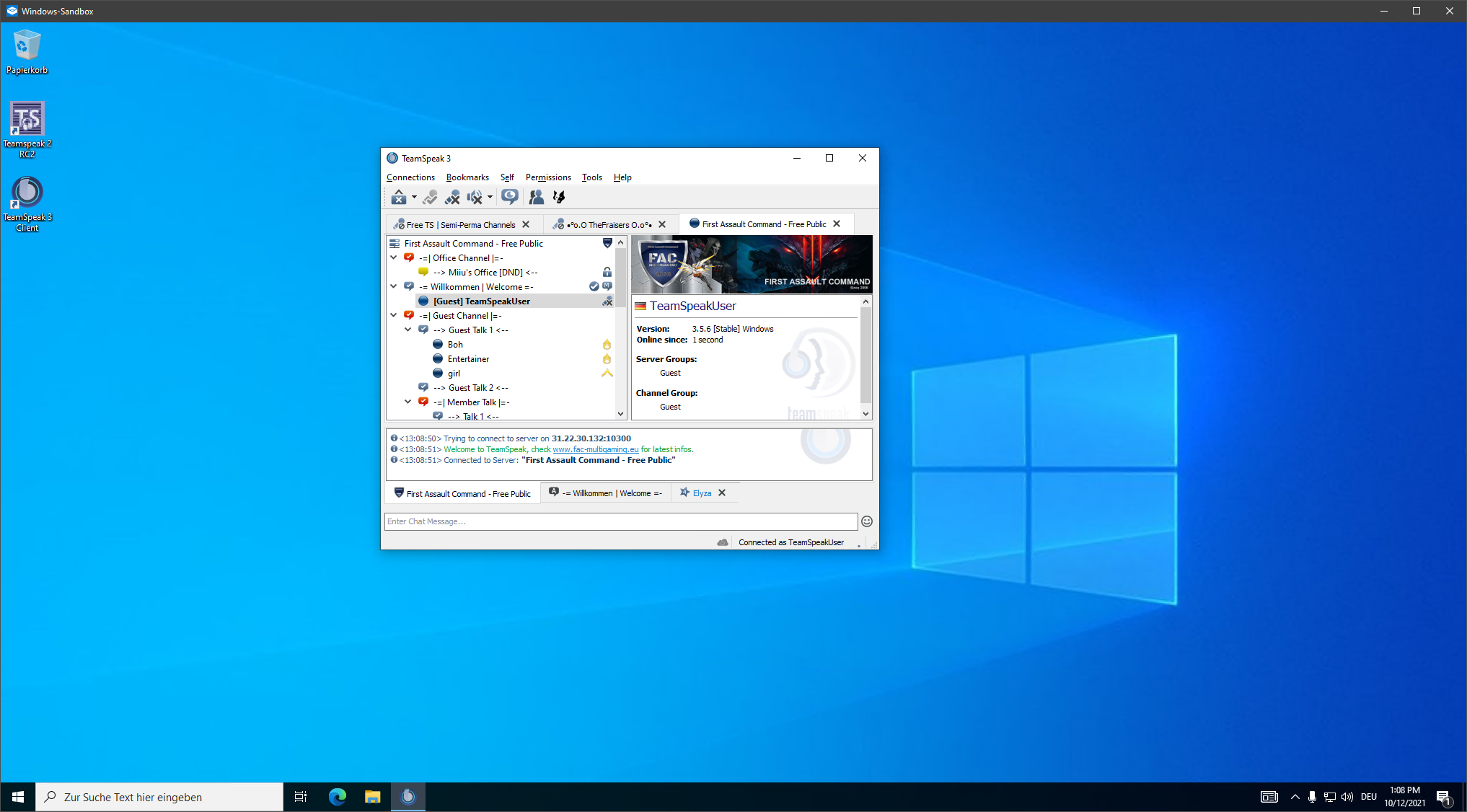Screen dimensions: 1467x812
Task: Open Microsoft Edge from the taskbar
Action: point(338,797)
